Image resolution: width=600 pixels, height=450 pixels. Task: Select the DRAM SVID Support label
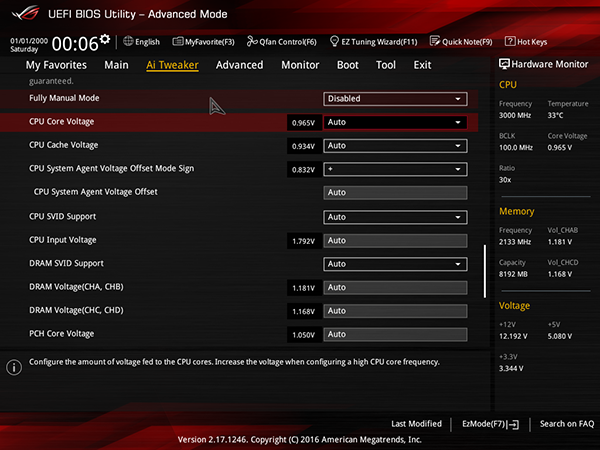tap(66, 263)
